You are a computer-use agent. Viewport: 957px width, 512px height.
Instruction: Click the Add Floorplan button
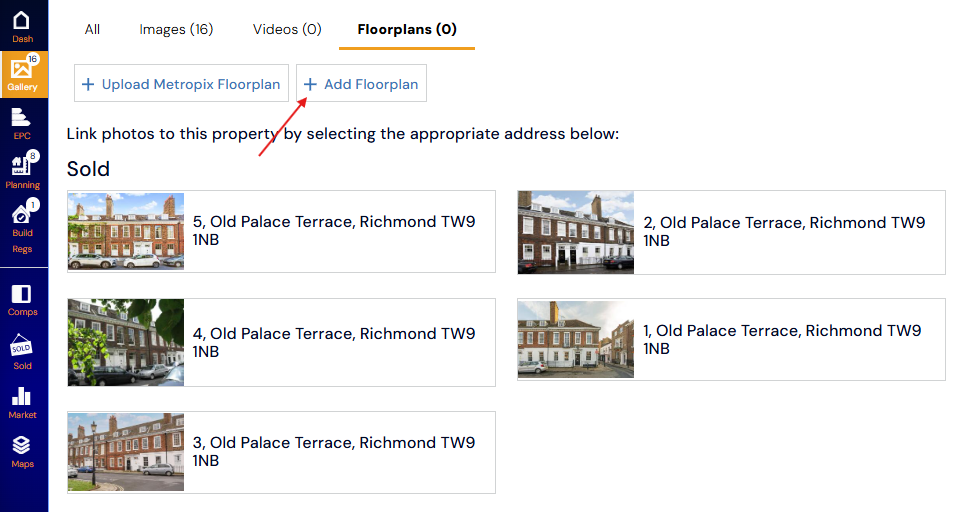click(x=361, y=84)
